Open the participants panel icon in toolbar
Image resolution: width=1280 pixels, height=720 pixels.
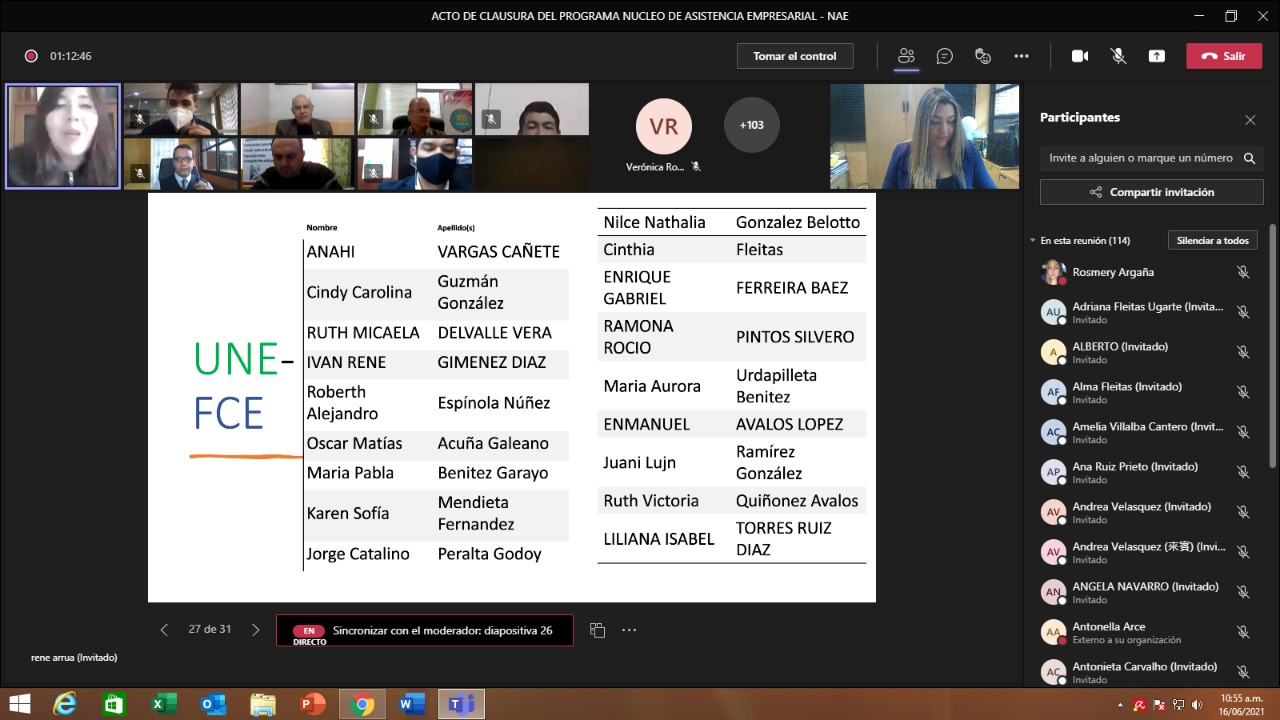[906, 56]
